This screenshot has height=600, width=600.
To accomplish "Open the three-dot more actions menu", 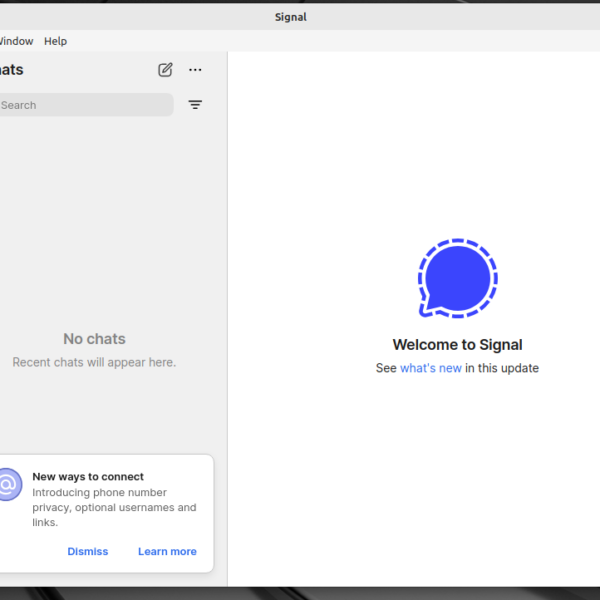I will tap(195, 70).
